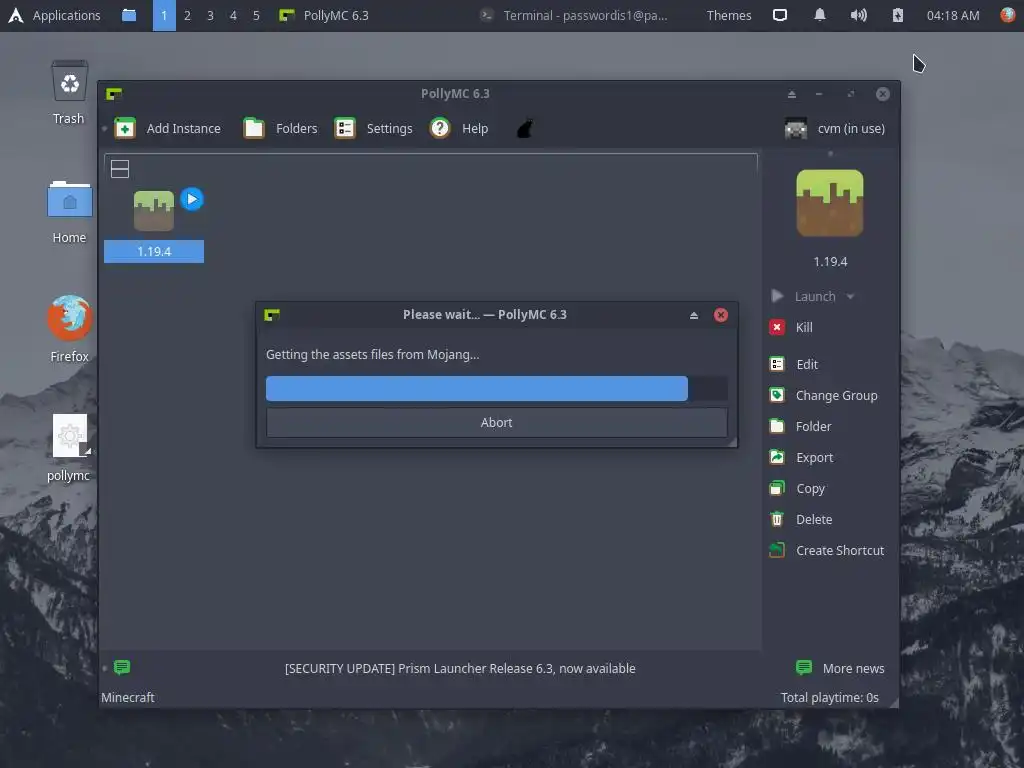Create Shortcut for the instance
The height and width of the screenshot is (768, 1024).
click(x=827, y=550)
